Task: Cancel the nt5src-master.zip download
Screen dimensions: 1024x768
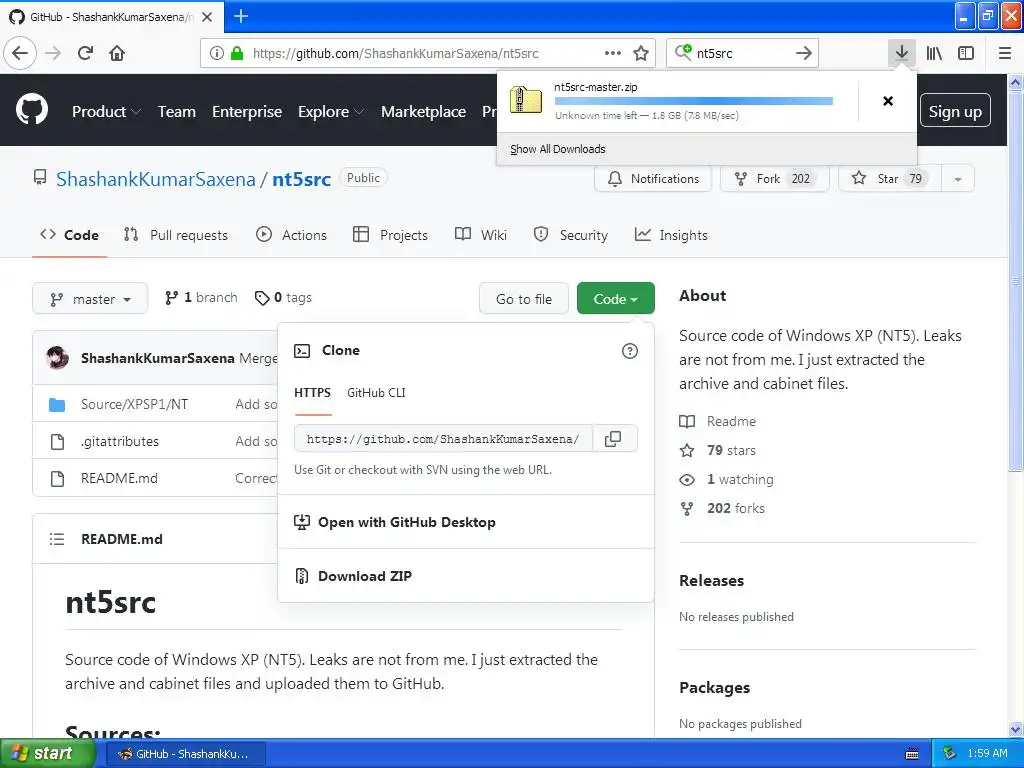Action: pos(888,101)
